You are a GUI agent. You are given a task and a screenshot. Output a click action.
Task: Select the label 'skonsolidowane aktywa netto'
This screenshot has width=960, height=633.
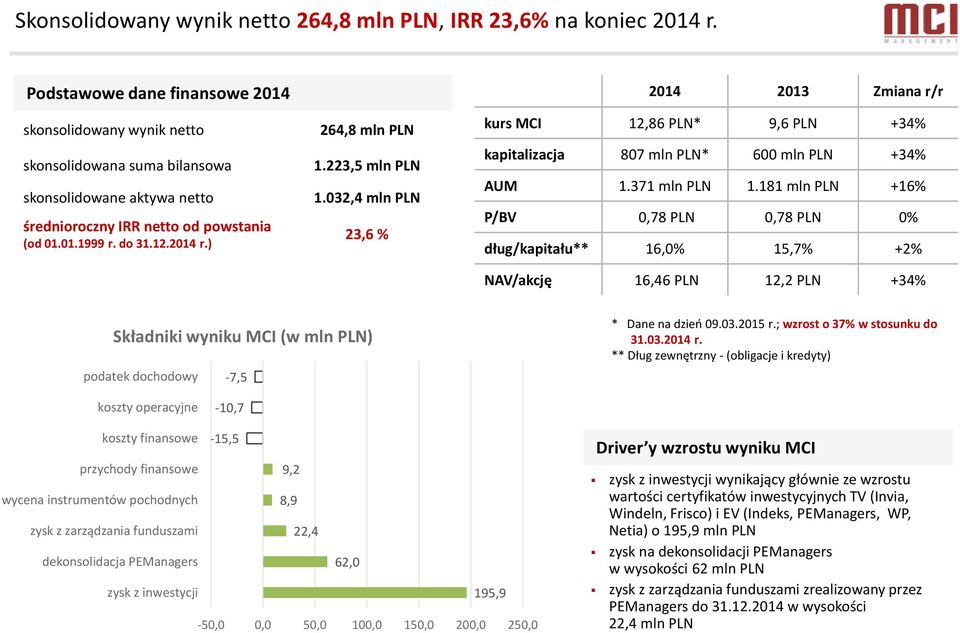point(118,198)
